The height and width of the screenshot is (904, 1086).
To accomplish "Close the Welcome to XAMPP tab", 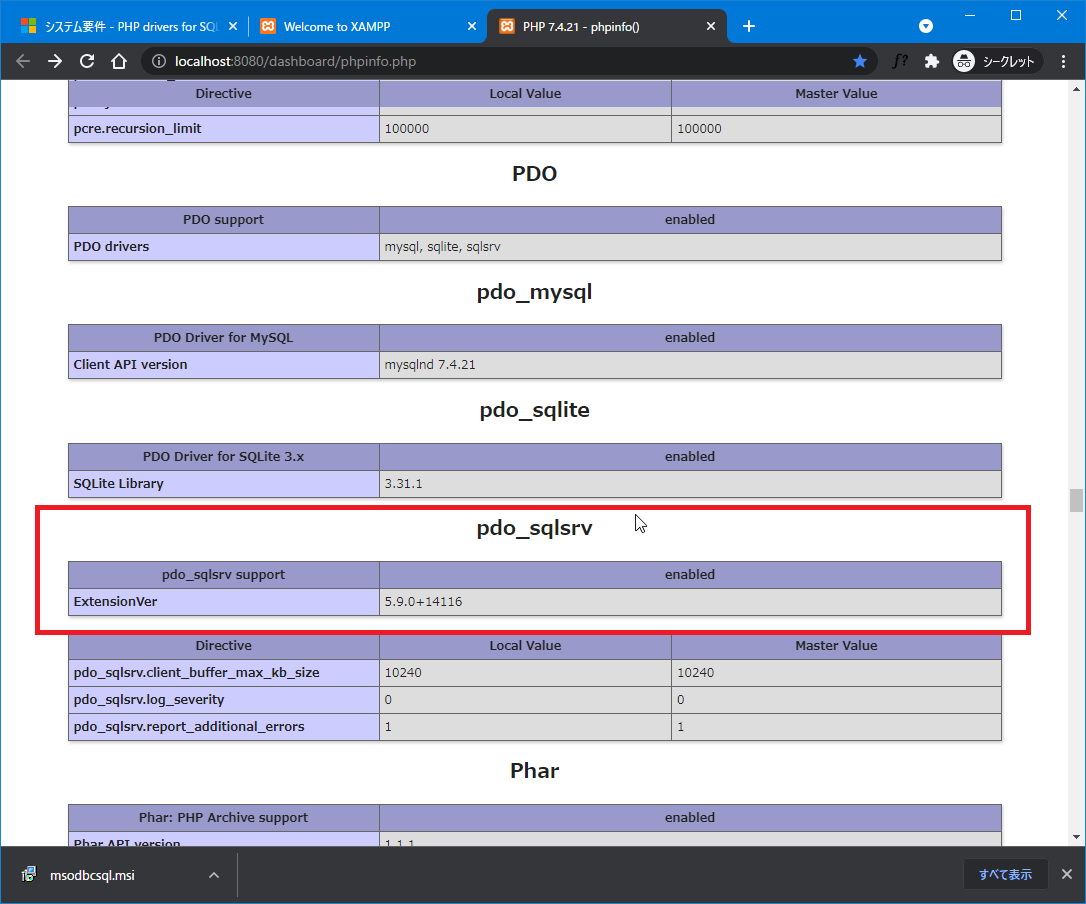I will tap(472, 26).
